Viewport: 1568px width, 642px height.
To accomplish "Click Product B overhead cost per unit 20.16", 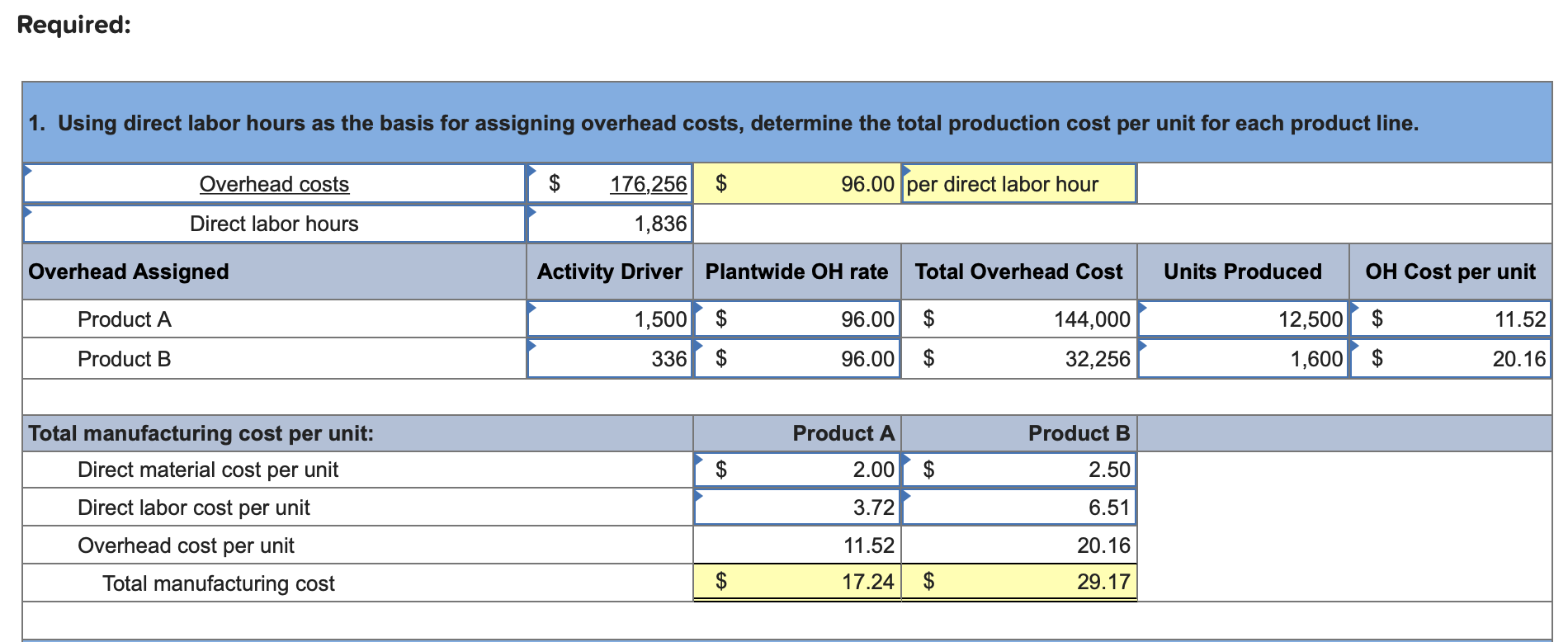I will (x=1019, y=545).
